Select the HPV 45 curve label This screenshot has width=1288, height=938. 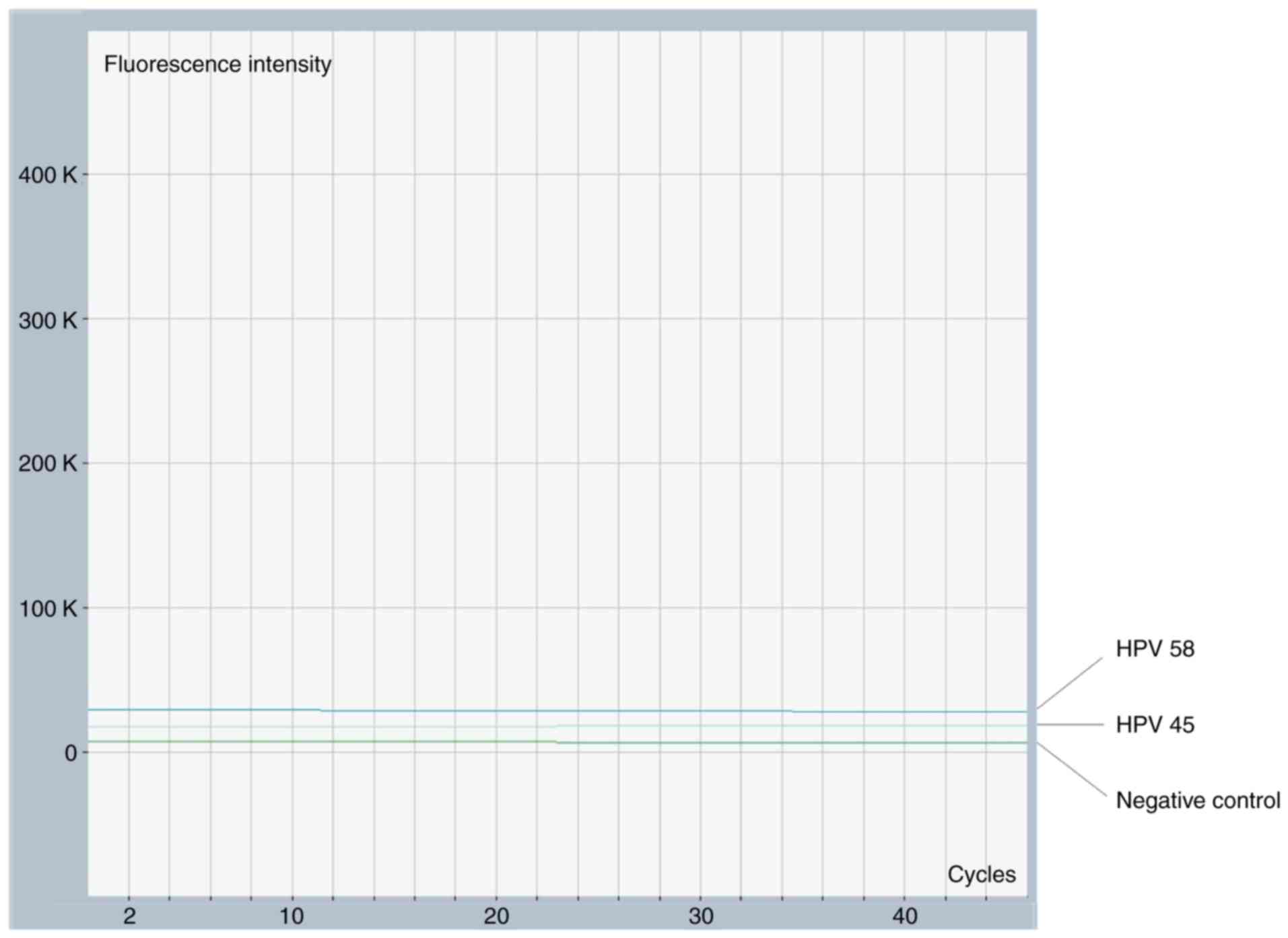(x=1155, y=725)
